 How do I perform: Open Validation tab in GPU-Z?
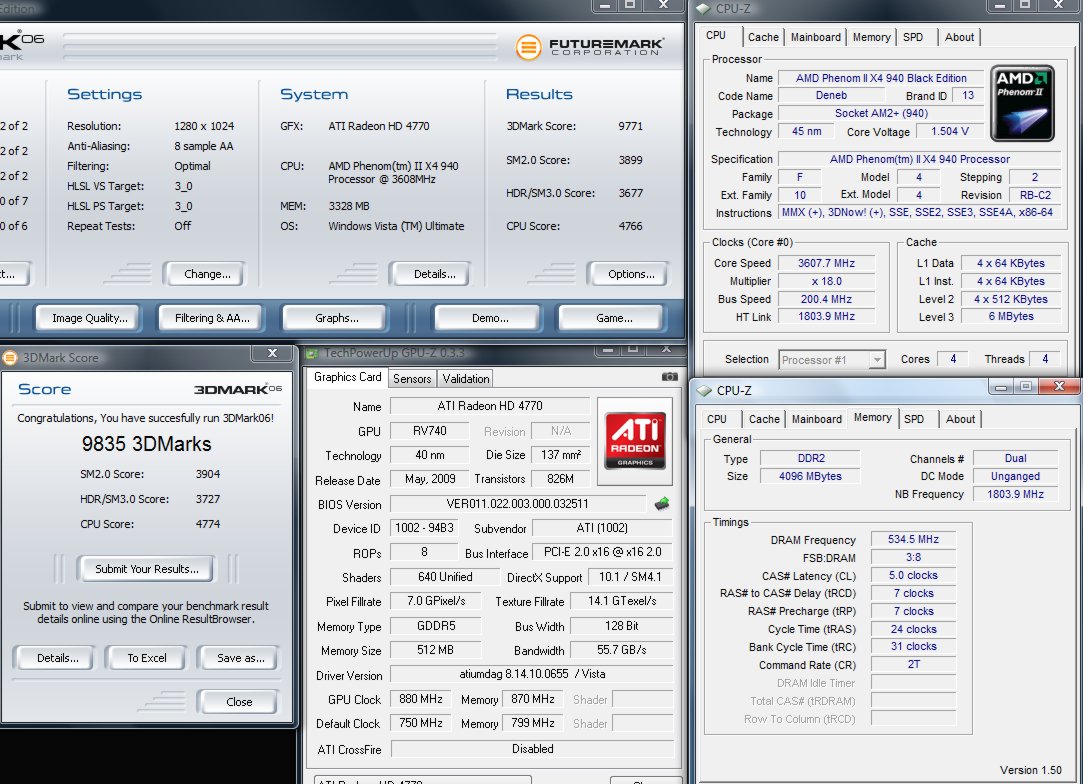(466, 379)
